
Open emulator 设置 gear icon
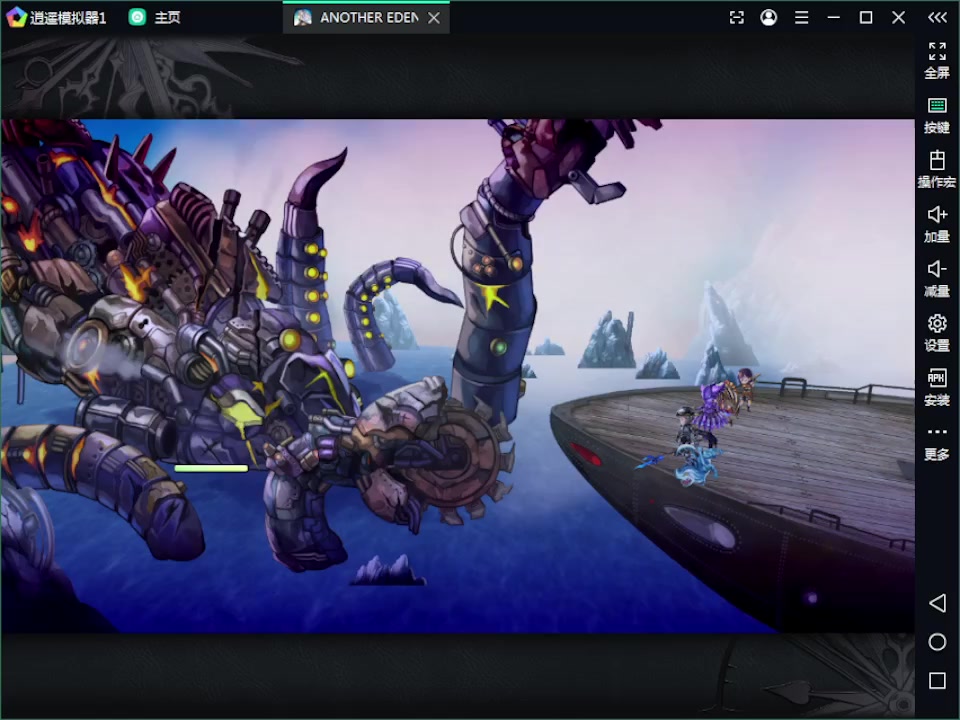click(937, 325)
